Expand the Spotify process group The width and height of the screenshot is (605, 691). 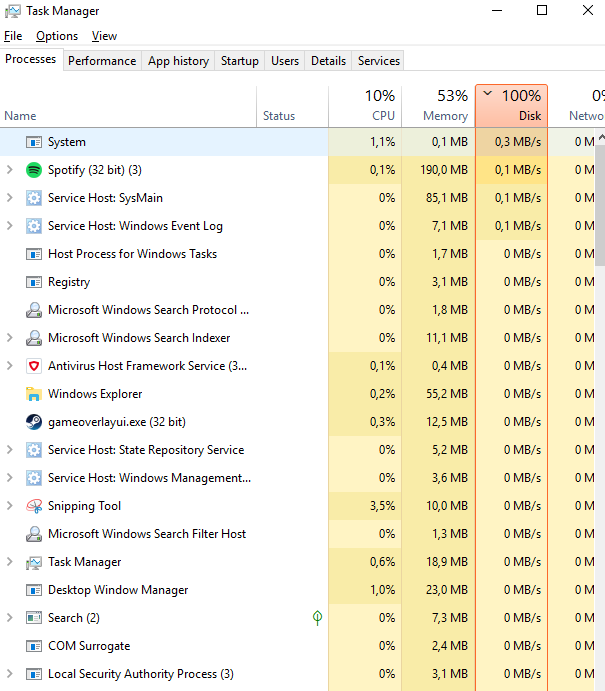click(10, 170)
